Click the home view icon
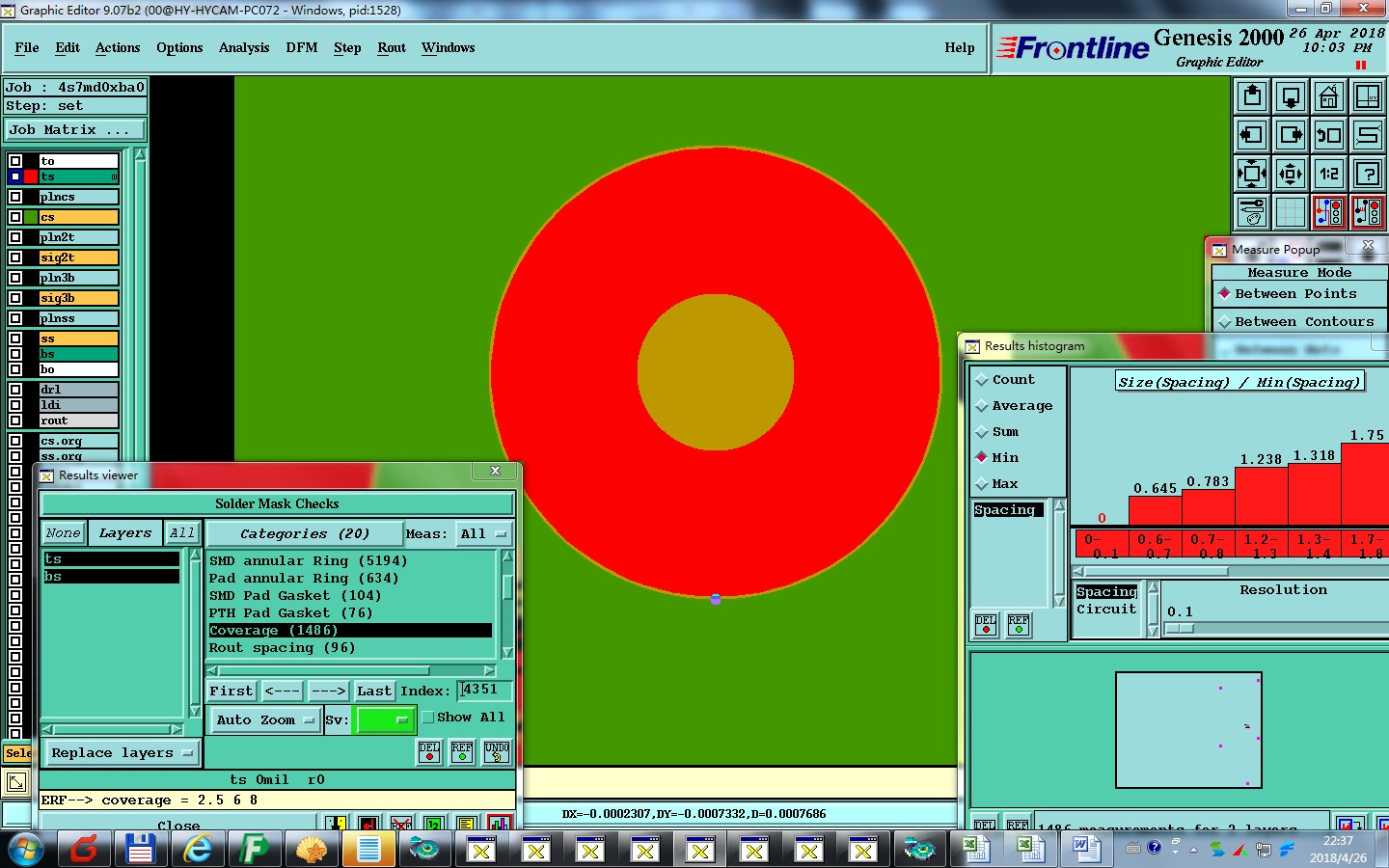The image size is (1389, 868). (x=1329, y=96)
